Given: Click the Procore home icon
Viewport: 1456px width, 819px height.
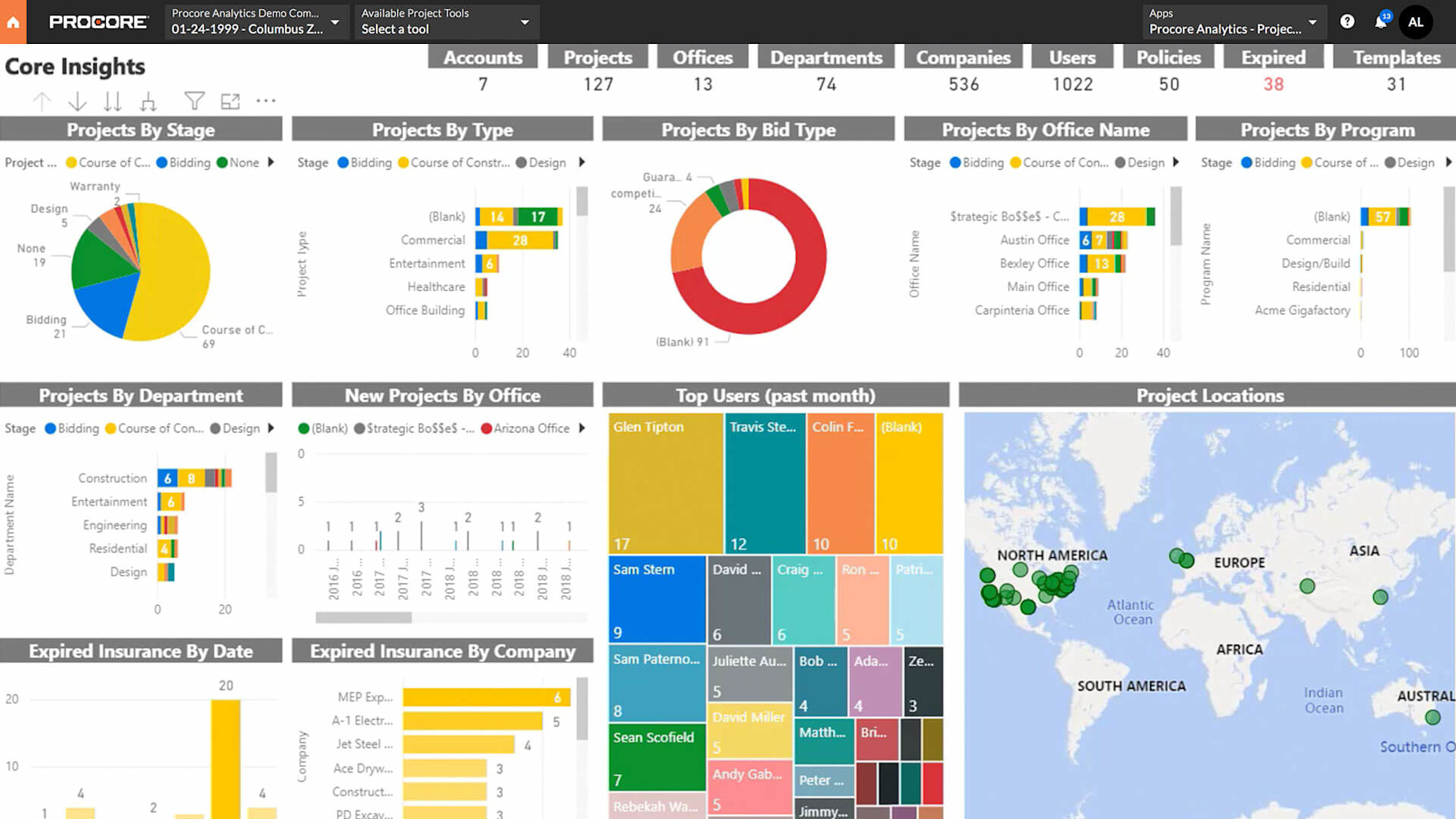Looking at the screenshot, I should tap(12, 21).
